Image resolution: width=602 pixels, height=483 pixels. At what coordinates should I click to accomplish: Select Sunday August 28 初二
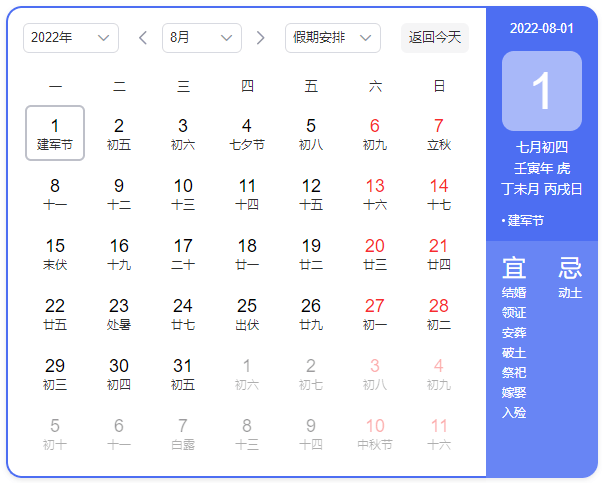(x=439, y=313)
